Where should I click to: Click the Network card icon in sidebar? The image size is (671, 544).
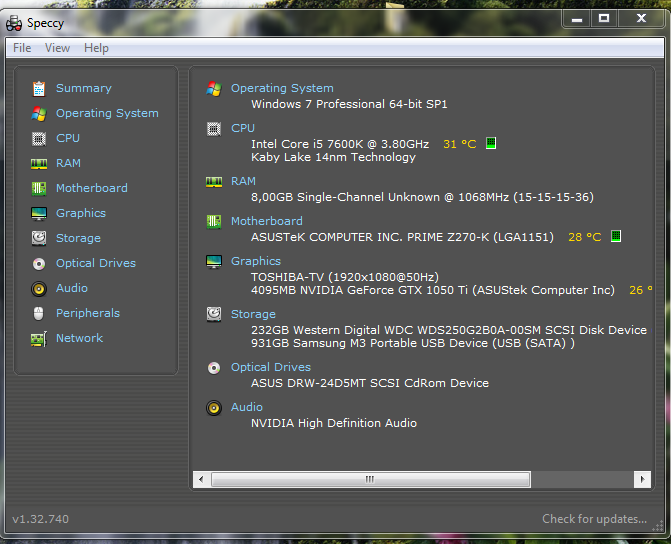(x=39, y=339)
